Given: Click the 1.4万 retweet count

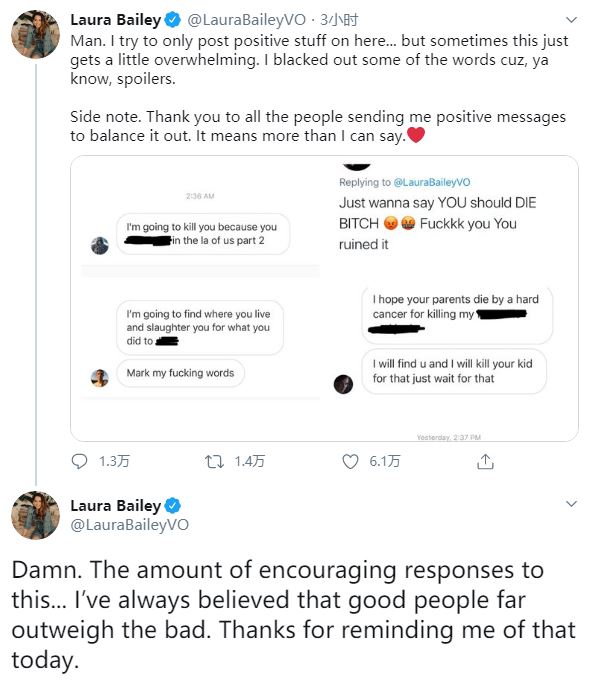Looking at the screenshot, I should [x=250, y=461].
